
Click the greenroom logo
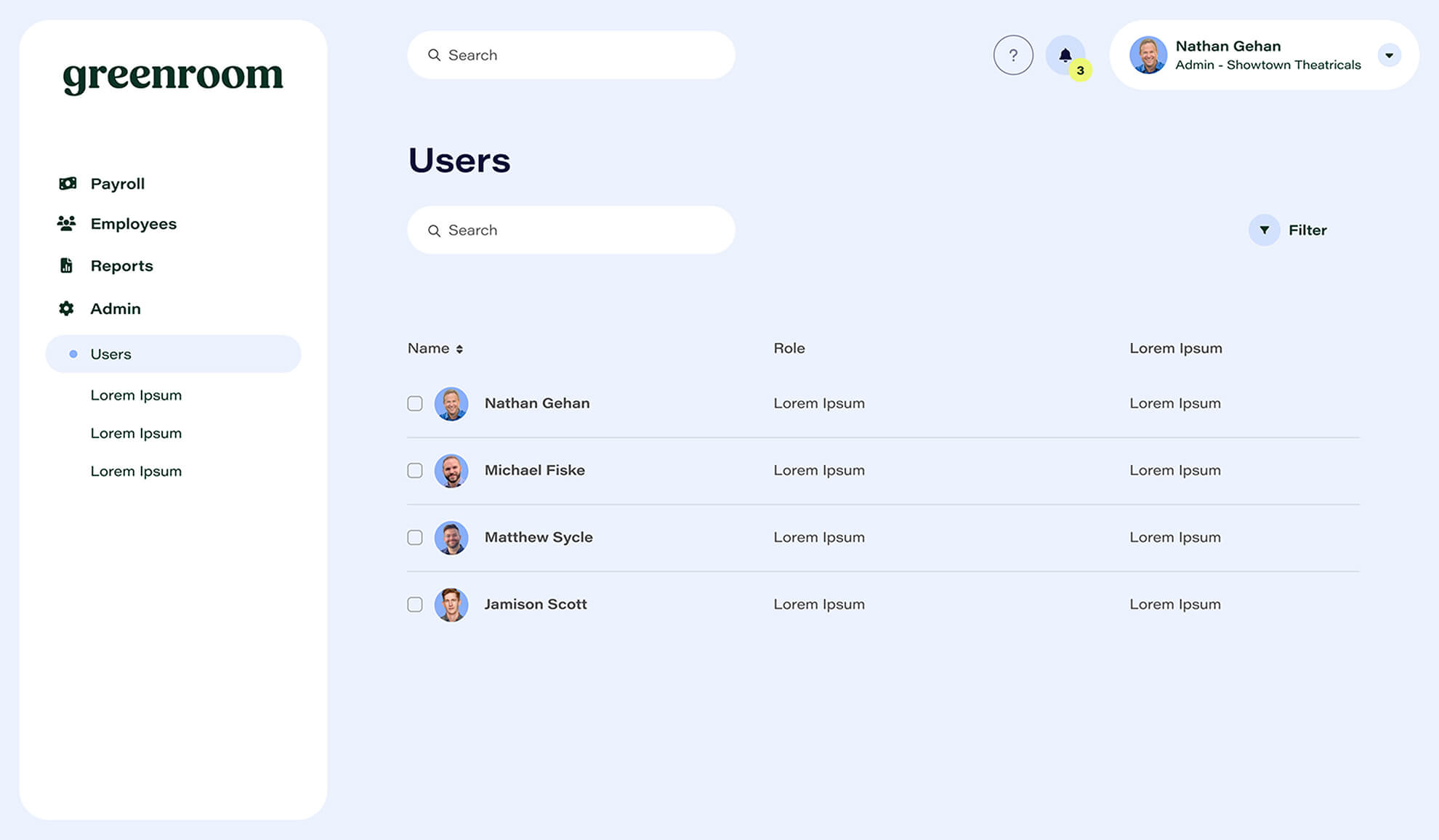[173, 76]
